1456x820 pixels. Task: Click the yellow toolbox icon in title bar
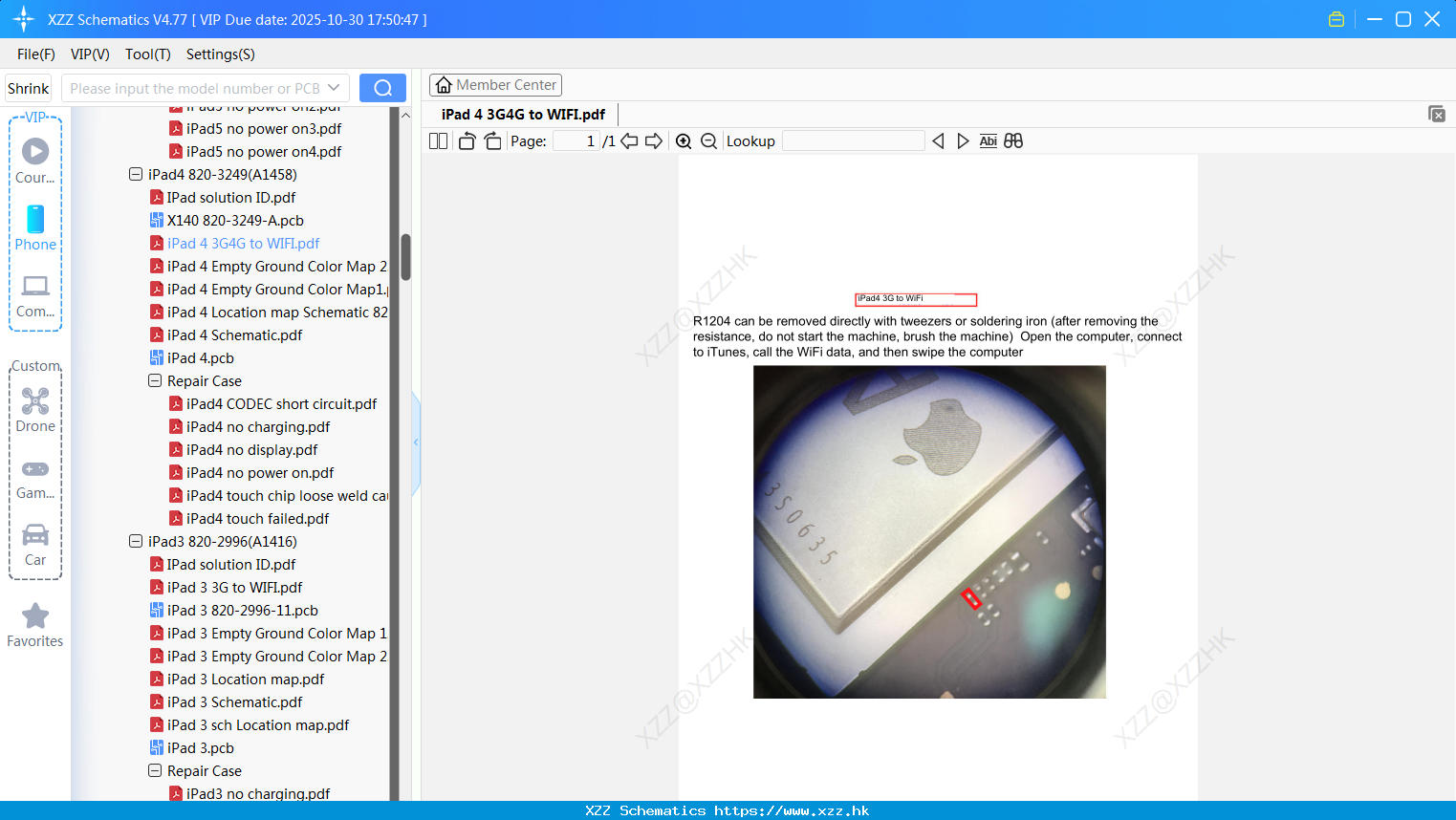tap(1336, 19)
